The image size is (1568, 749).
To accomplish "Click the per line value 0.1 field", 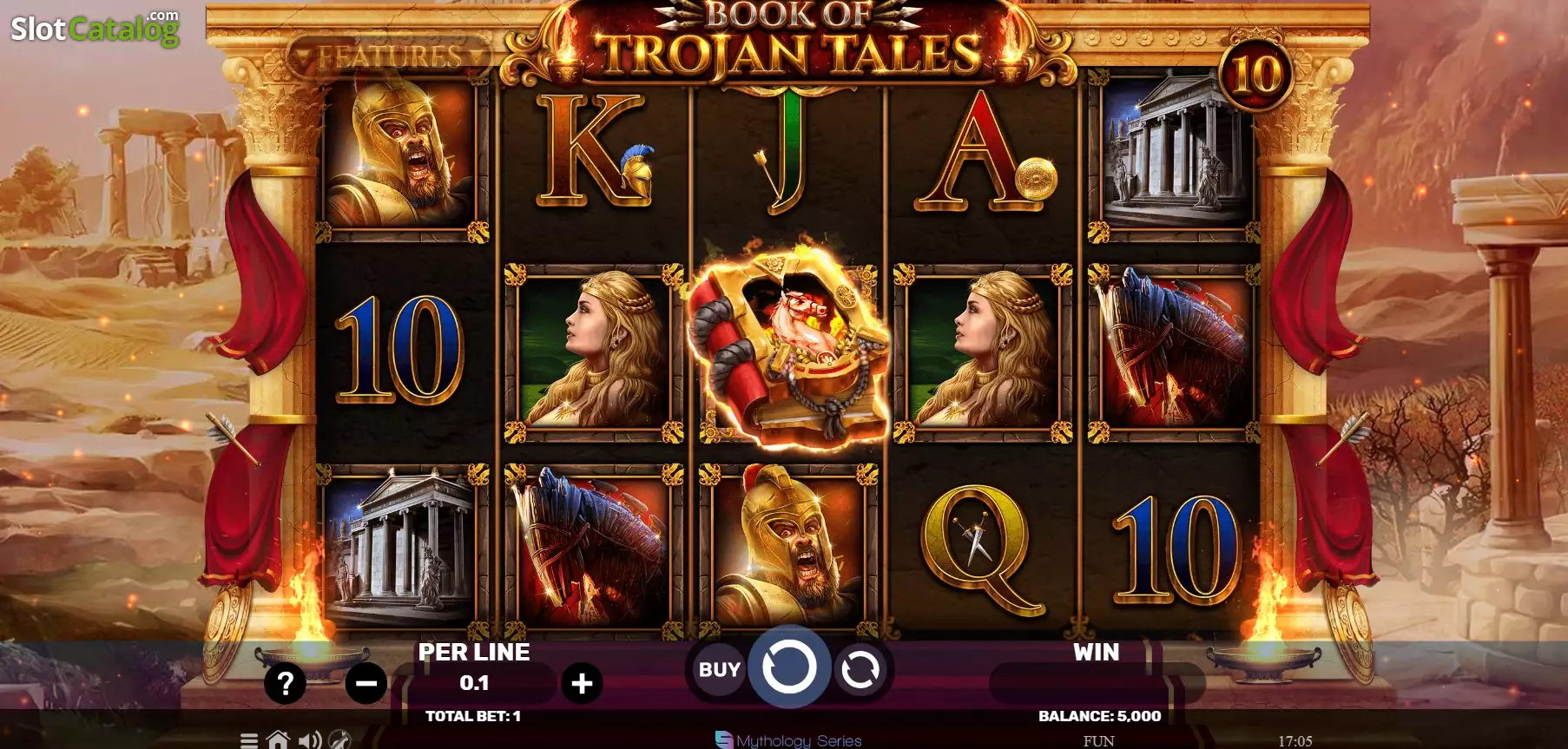I will (x=474, y=683).
